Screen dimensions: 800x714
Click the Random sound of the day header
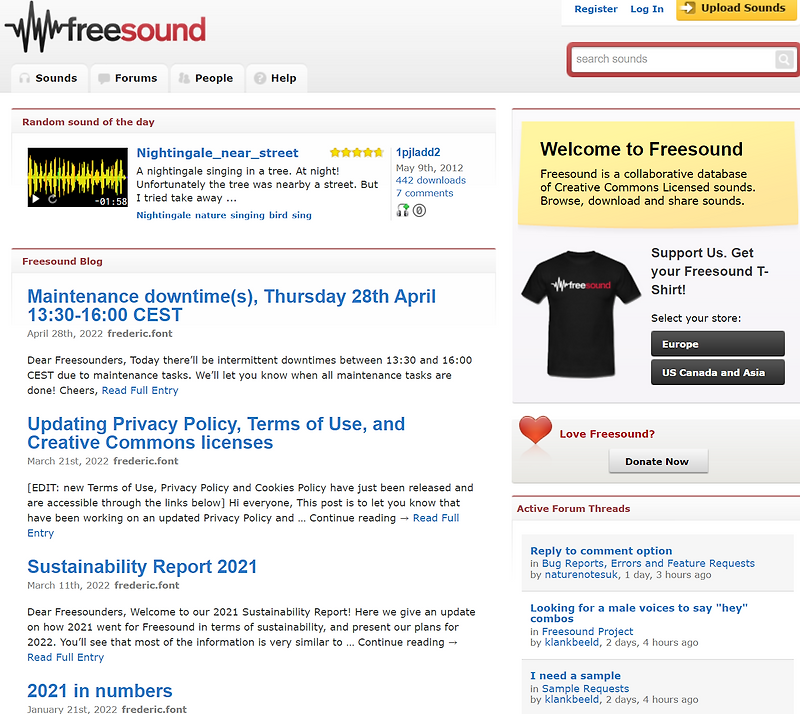click(x=88, y=122)
